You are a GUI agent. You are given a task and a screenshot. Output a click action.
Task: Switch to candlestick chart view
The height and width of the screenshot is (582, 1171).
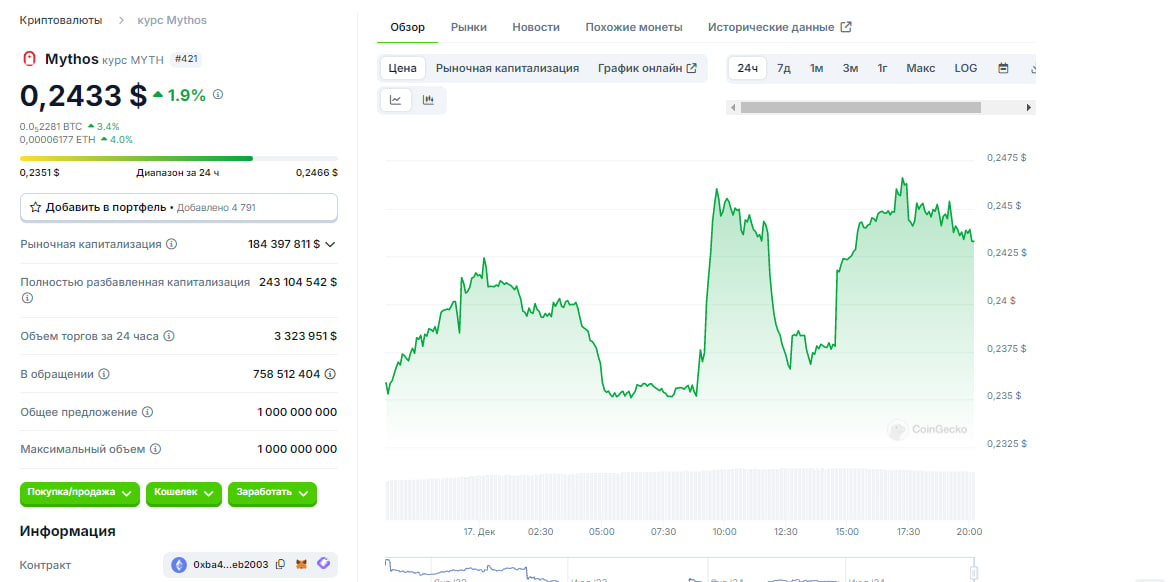(428, 100)
